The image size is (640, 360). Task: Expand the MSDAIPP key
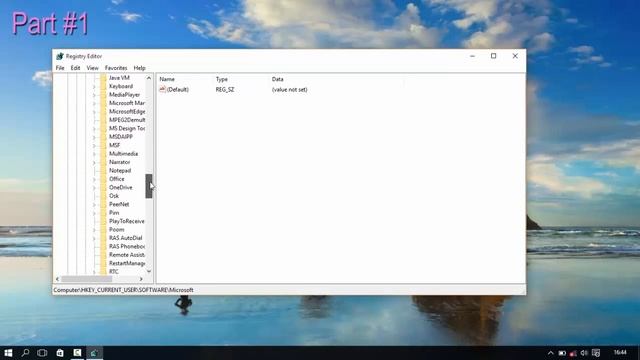pyautogui.click(x=94, y=137)
